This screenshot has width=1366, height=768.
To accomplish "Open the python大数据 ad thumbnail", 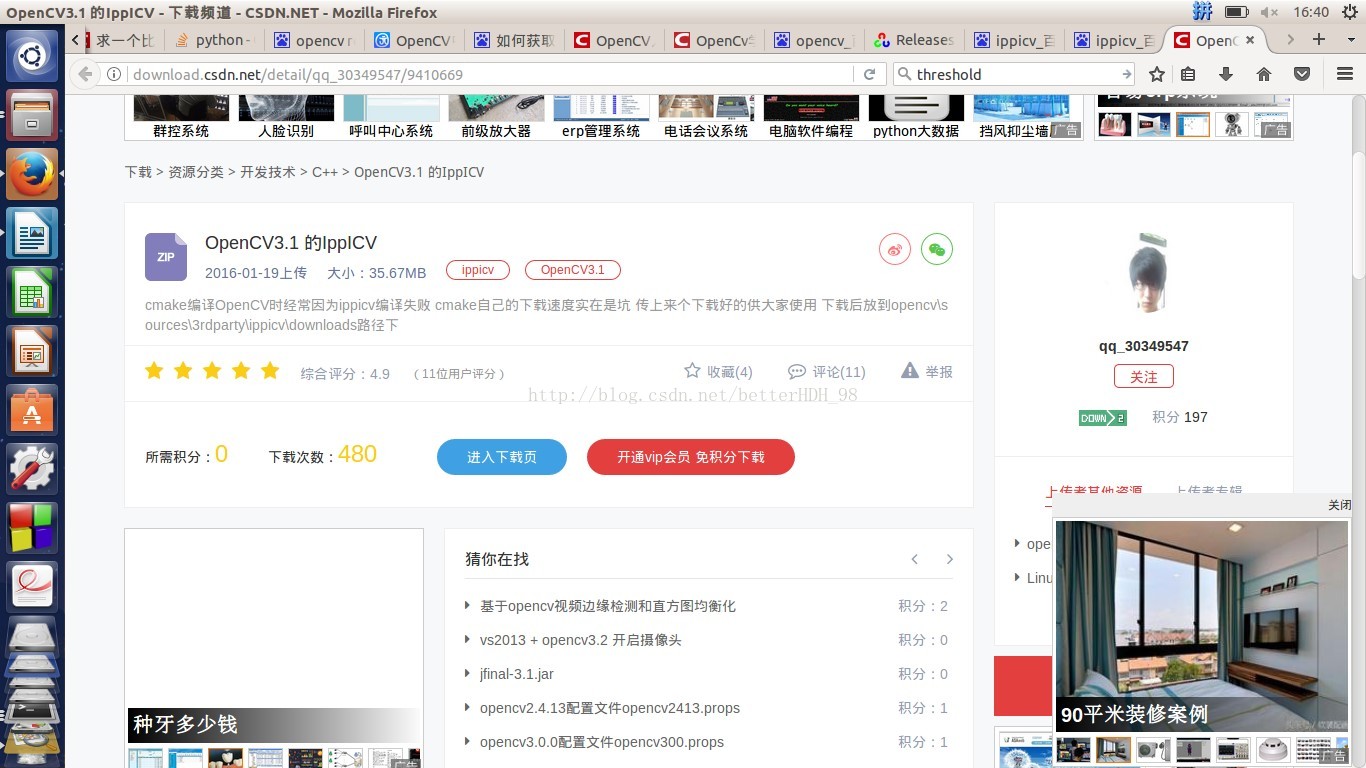I will pyautogui.click(x=916, y=117).
